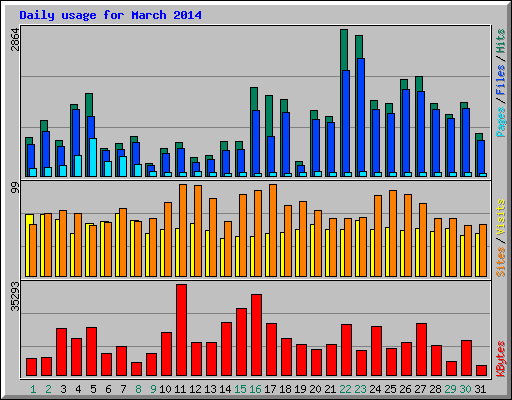The height and width of the screenshot is (400, 512).
Task: Select day 8 on the x-axis
Action: click(138, 389)
